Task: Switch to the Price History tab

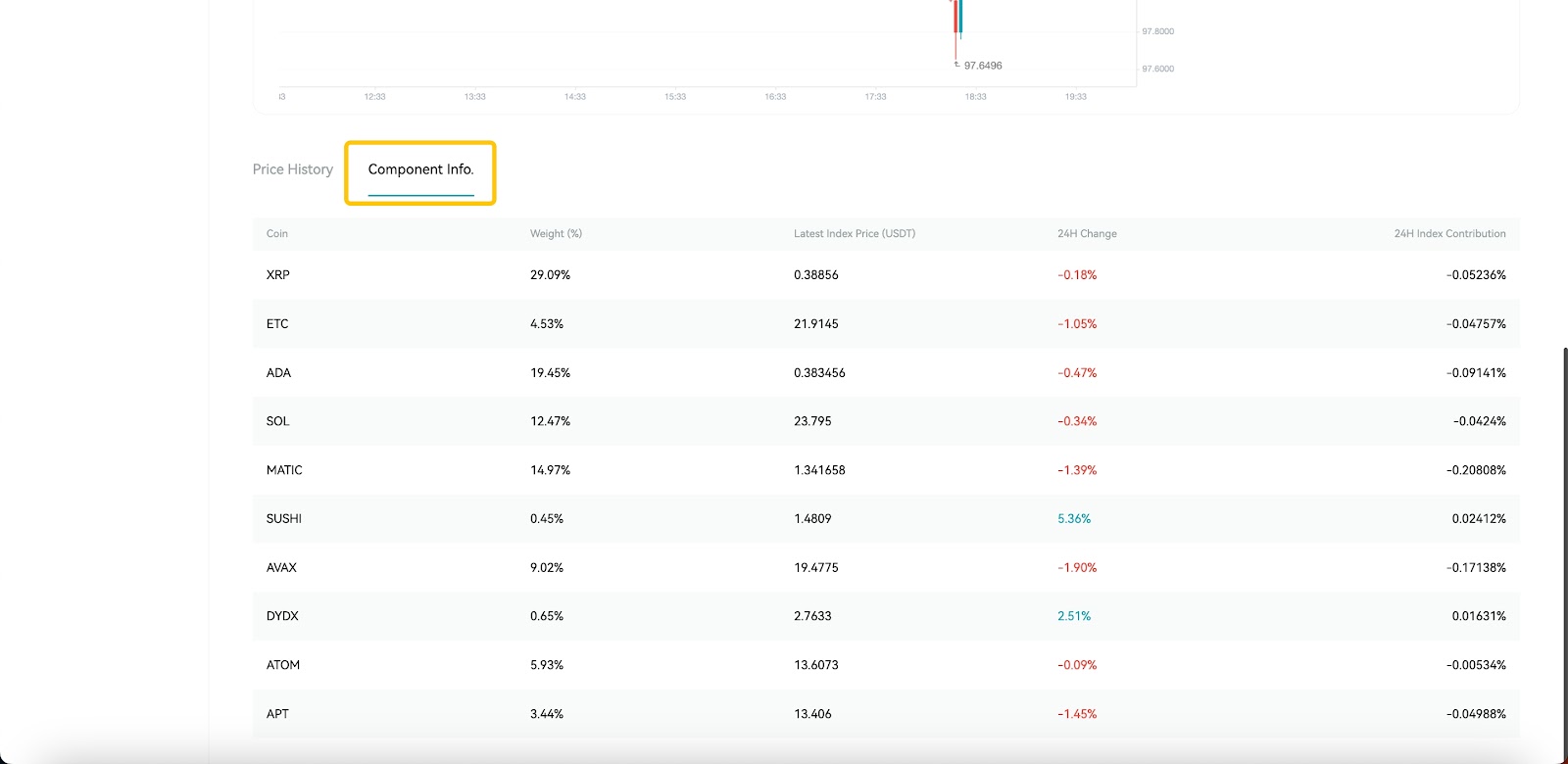Action: (293, 169)
